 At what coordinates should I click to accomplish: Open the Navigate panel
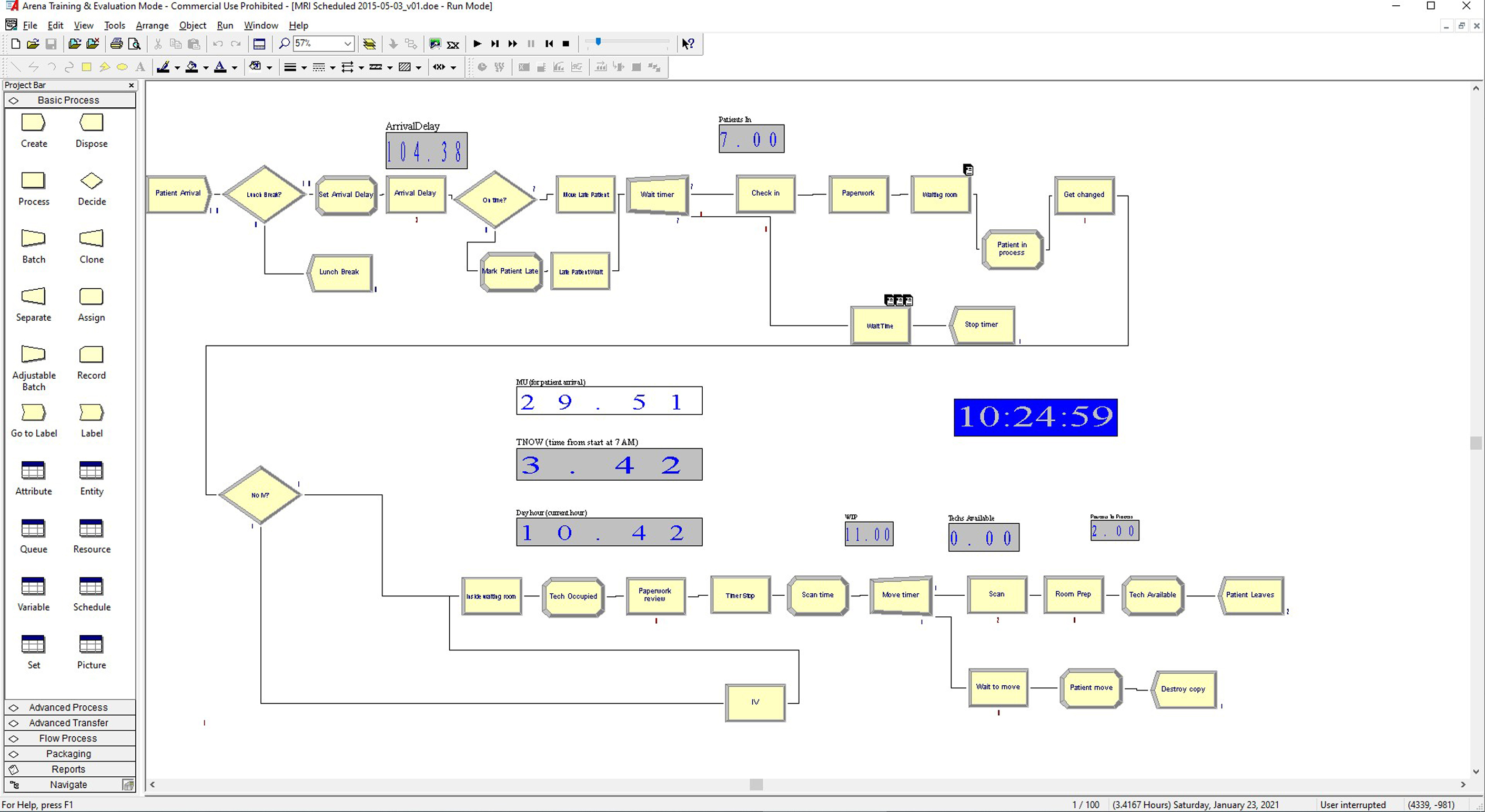tap(68, 784)
